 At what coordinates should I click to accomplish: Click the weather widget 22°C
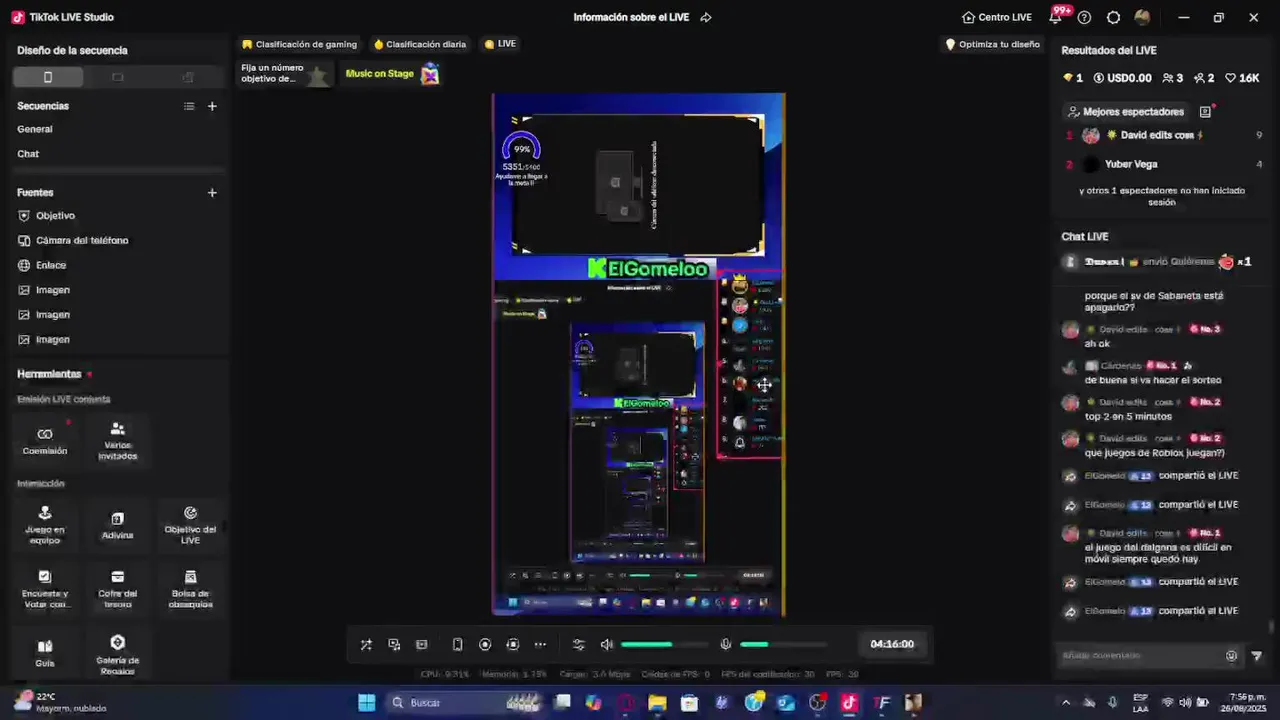point(60,702)
